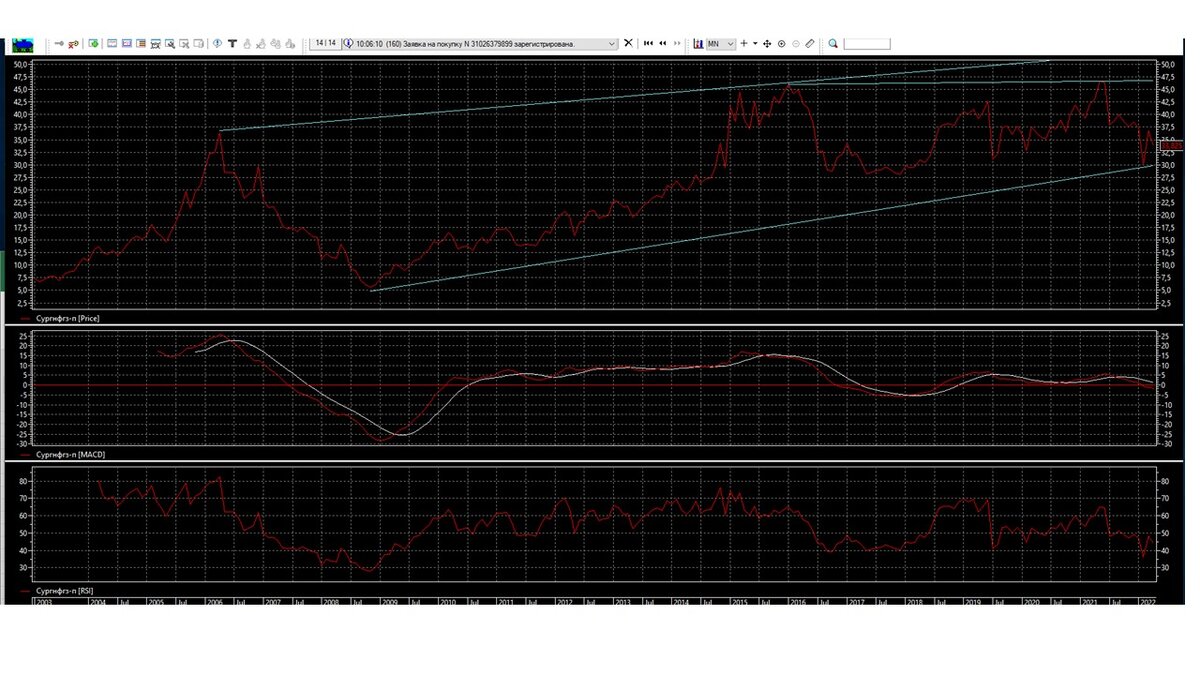Click the Сургнфгз-п [Price] legend label
This screenshot has height=675, width=1200.
(x=67, y=317)
